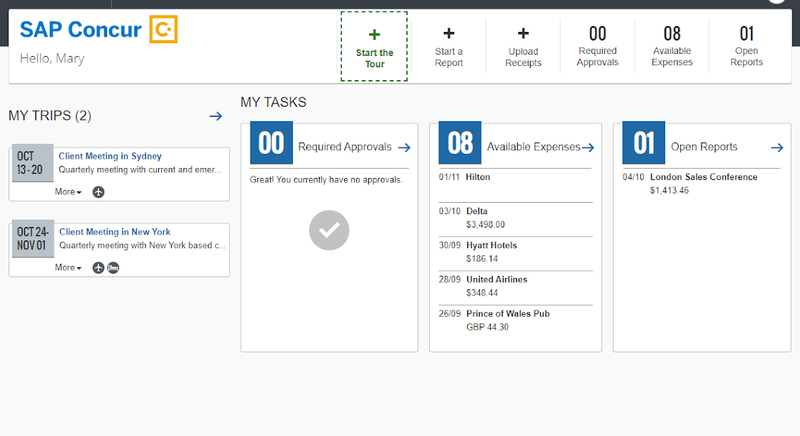The height and width of the screenshot is (436, 800).
Task: Click the Required Approvals tile title
Action: coord(345,147)
